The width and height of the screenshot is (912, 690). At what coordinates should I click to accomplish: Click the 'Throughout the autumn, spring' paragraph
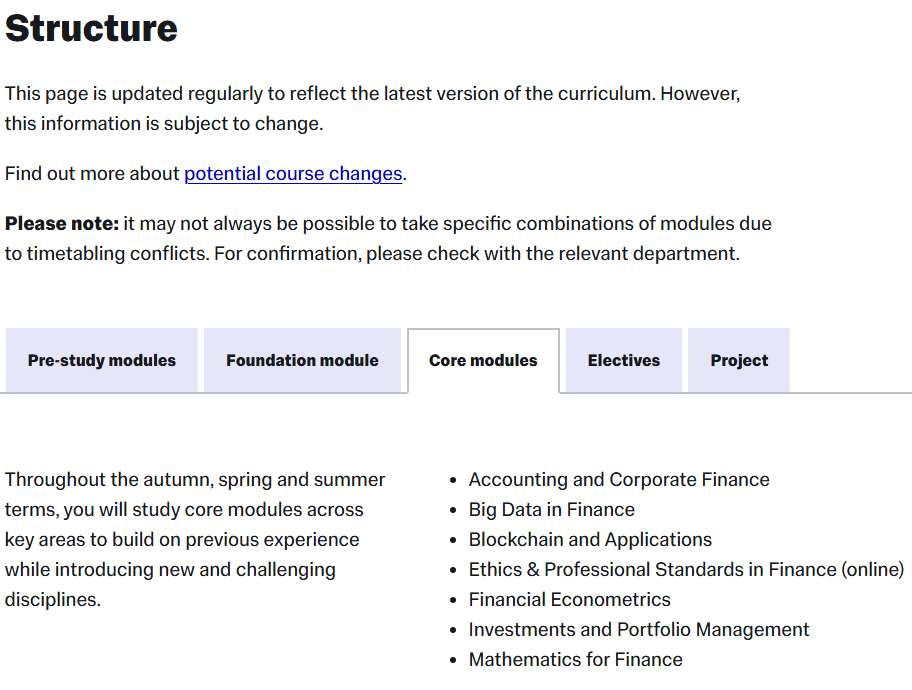pos(194,540)
